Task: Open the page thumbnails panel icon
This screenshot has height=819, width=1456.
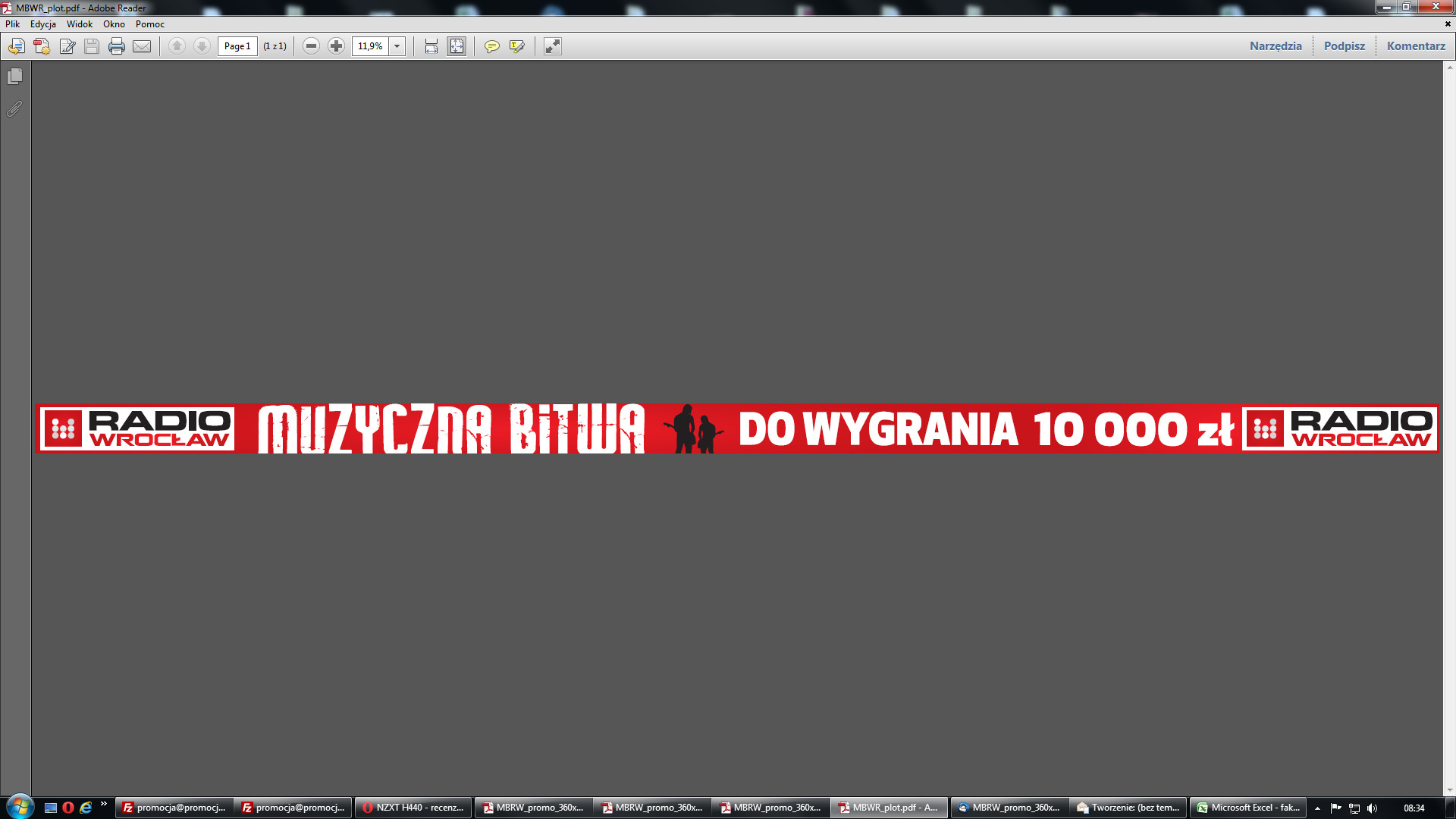Action: tap(14, 77)
